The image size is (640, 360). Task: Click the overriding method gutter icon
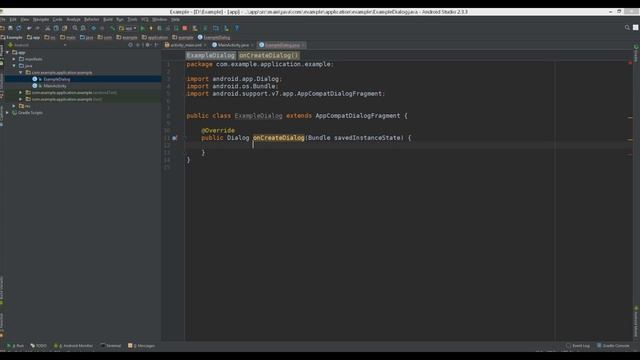[x=175, y=138]
